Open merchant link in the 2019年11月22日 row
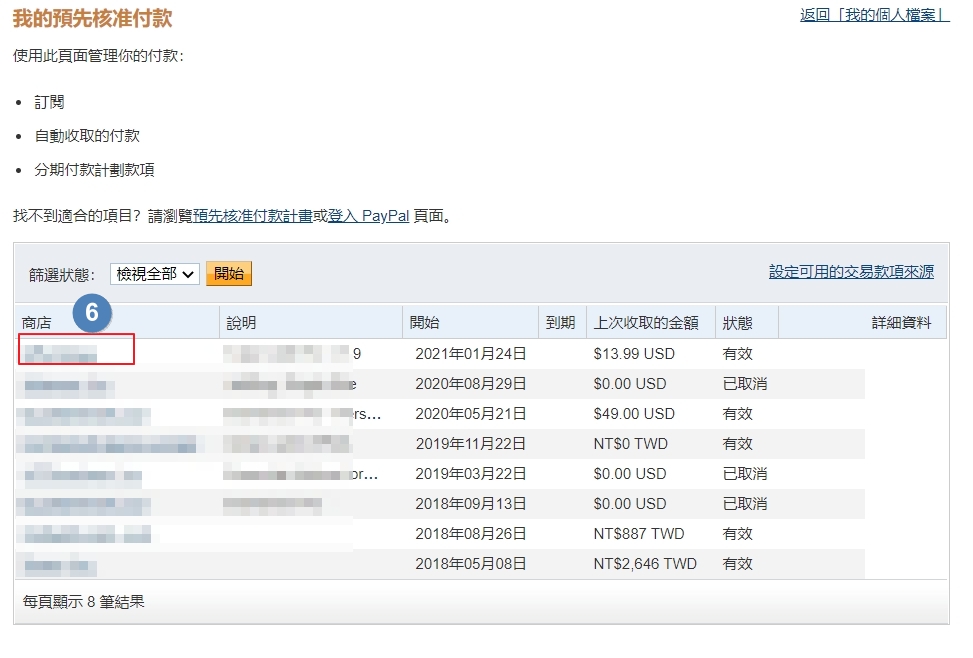Viewport: 973px width, 658px height. click(107, 444)
